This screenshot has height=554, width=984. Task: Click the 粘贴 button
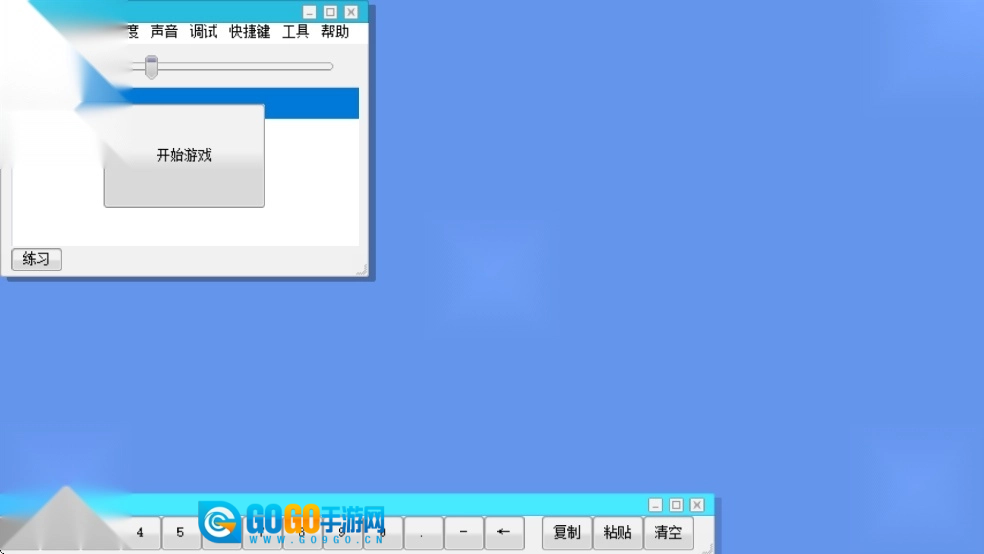click(x=618, y=533)
